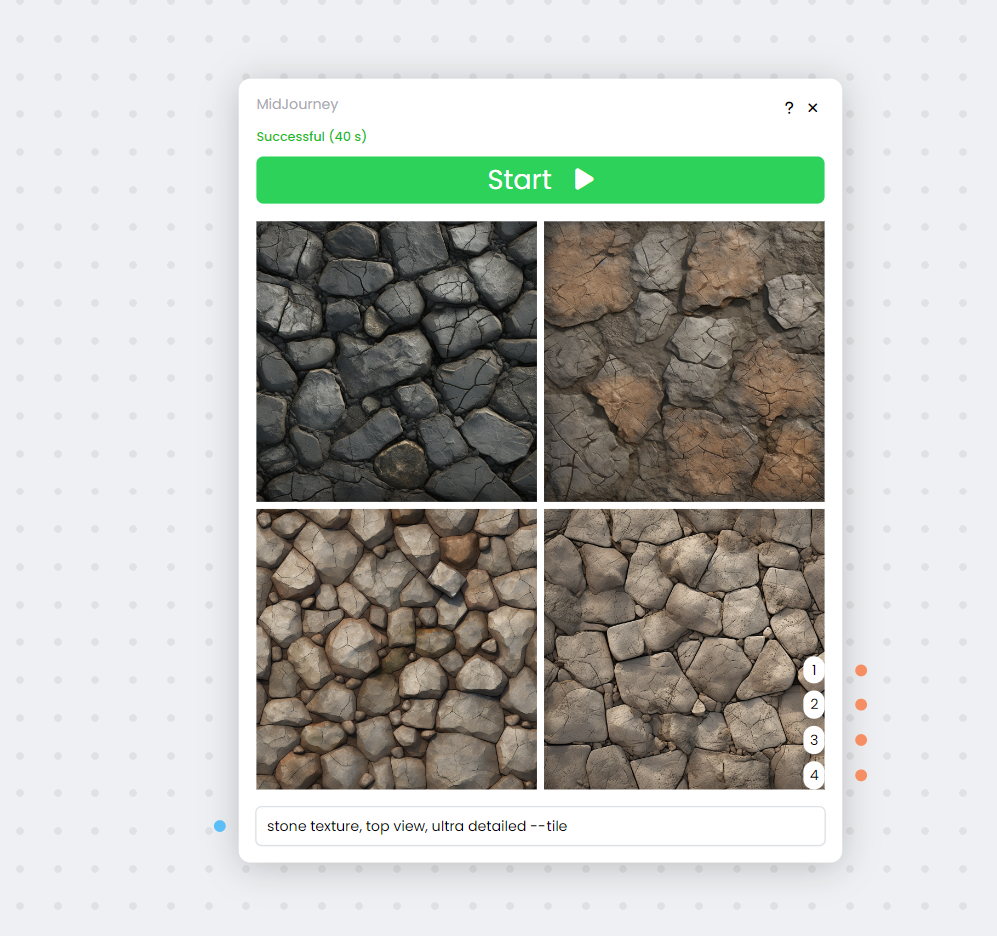Viewport: 997px width, 936px height.
Task: Click the bottom orange output connector
Action: pos(861,775)
